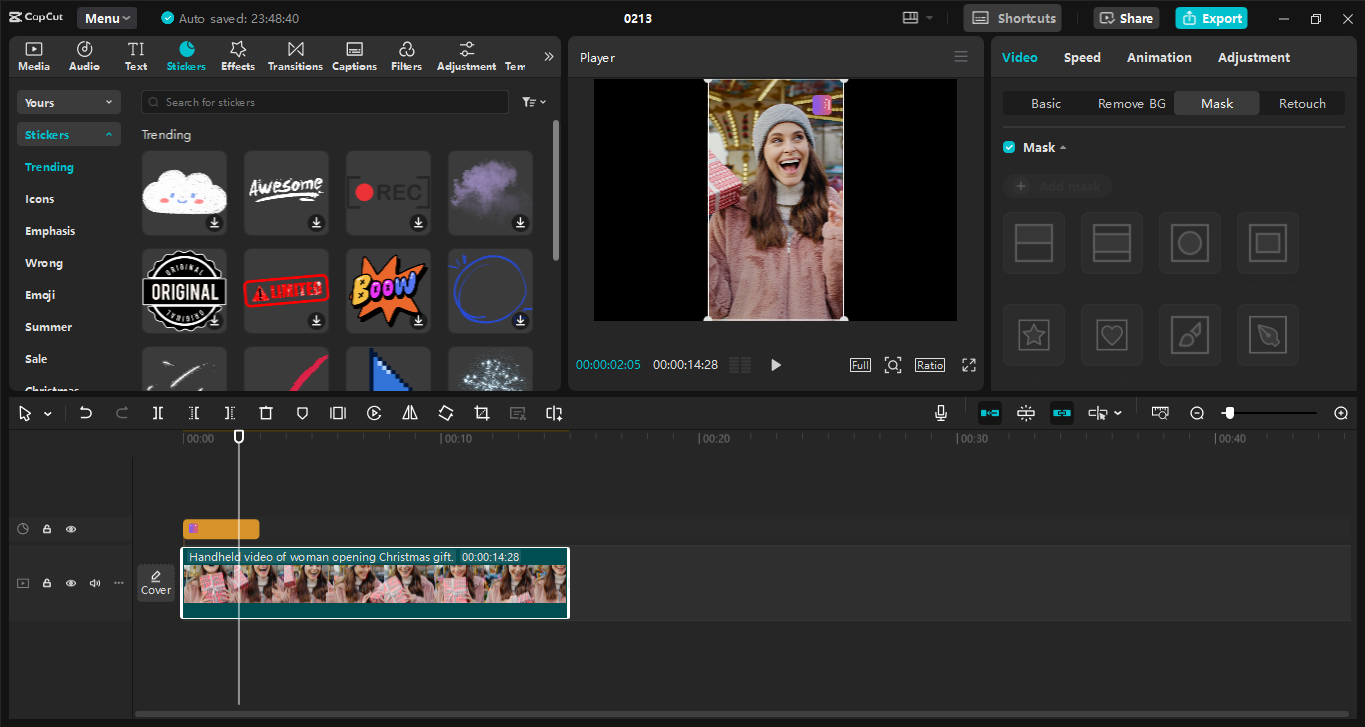The image size is (1365, 727).
Task: Select the Crop tool above the timeline
Action: (x=481, y=412)
